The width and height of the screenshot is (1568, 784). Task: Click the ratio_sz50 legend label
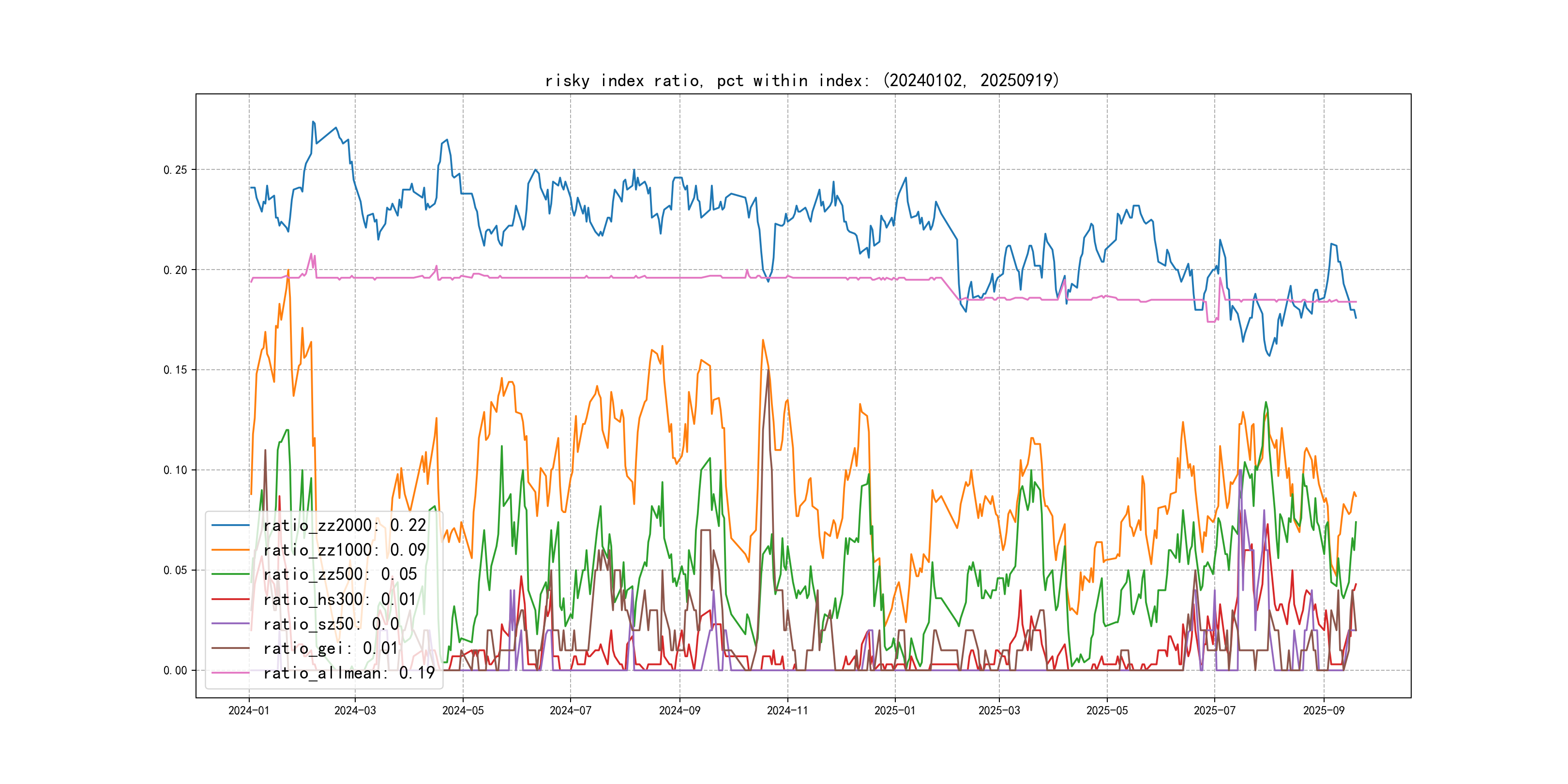tap(331, 624)
